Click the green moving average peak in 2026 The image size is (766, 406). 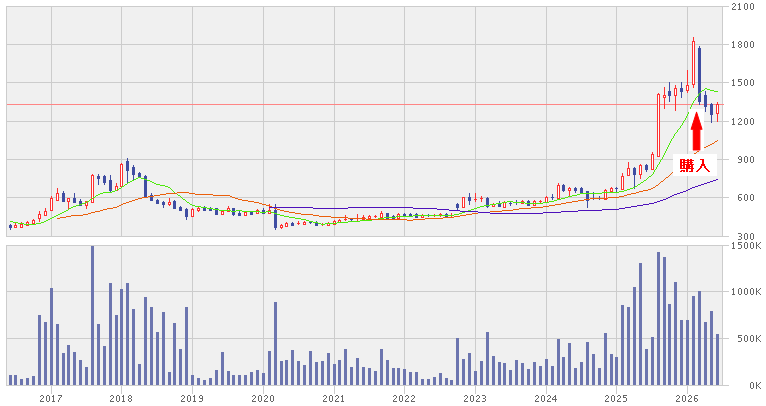[705, 89]
